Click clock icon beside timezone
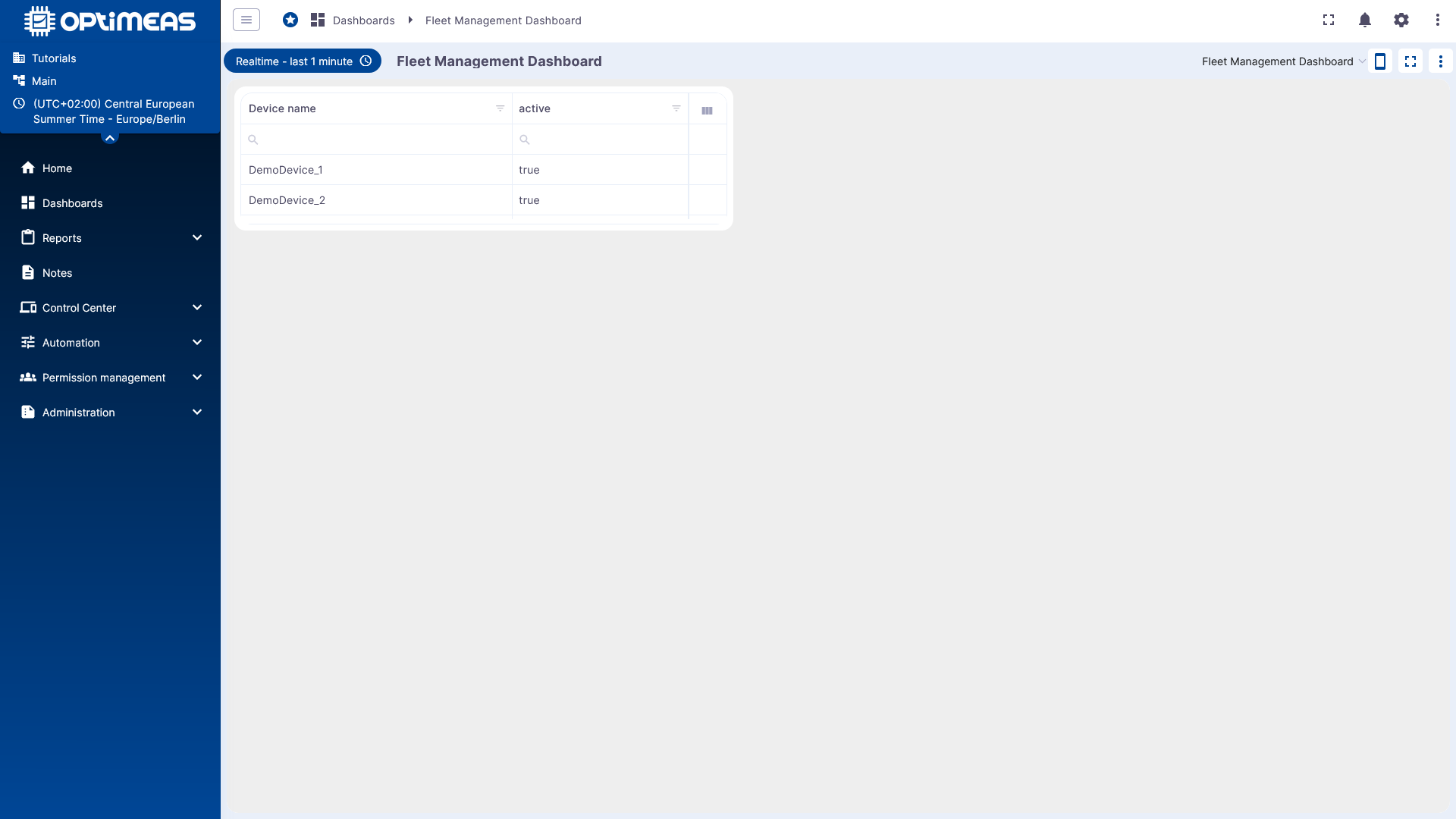Viewport: 1456px width, 819px height. [19, 103]
